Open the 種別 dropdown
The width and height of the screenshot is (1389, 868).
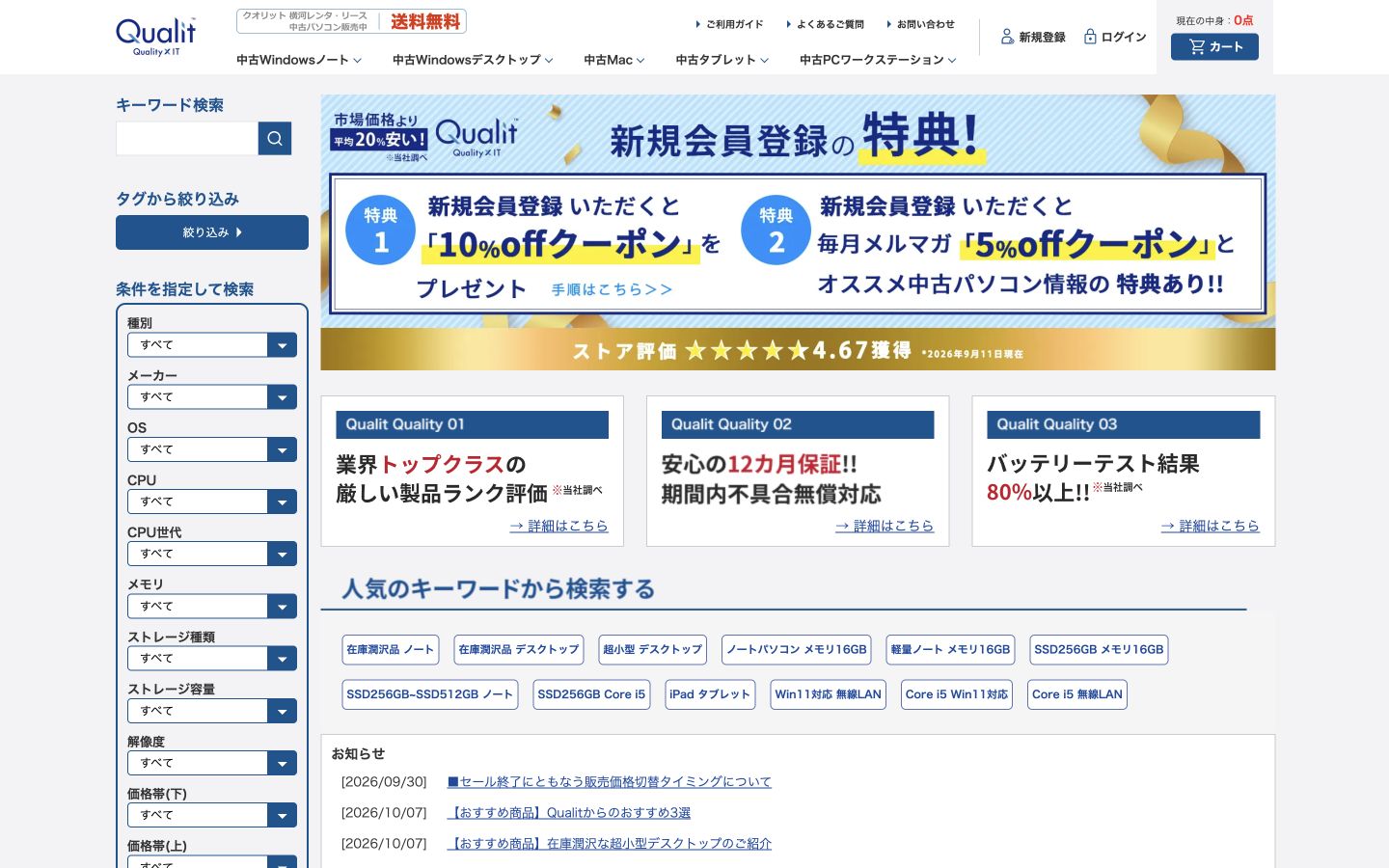pos(212,344)
